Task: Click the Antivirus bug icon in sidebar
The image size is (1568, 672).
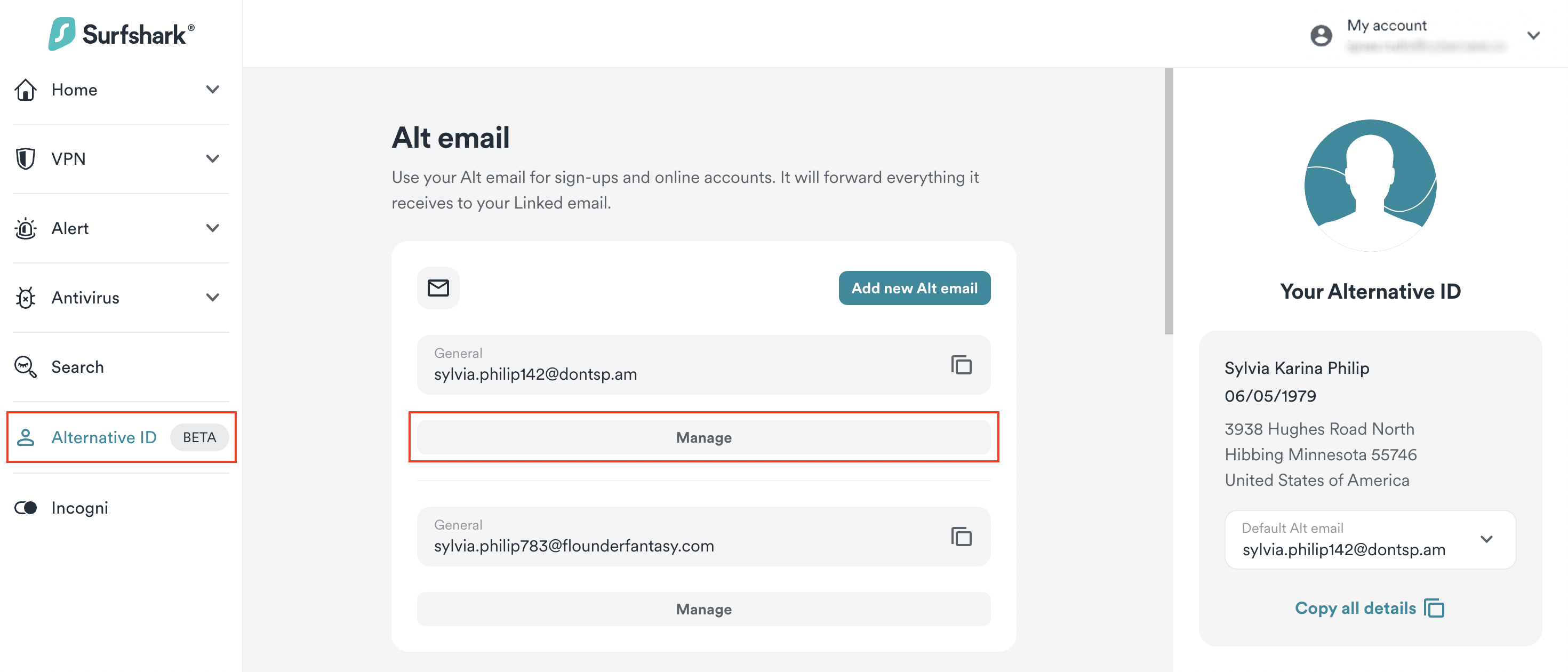Action: 26,298
